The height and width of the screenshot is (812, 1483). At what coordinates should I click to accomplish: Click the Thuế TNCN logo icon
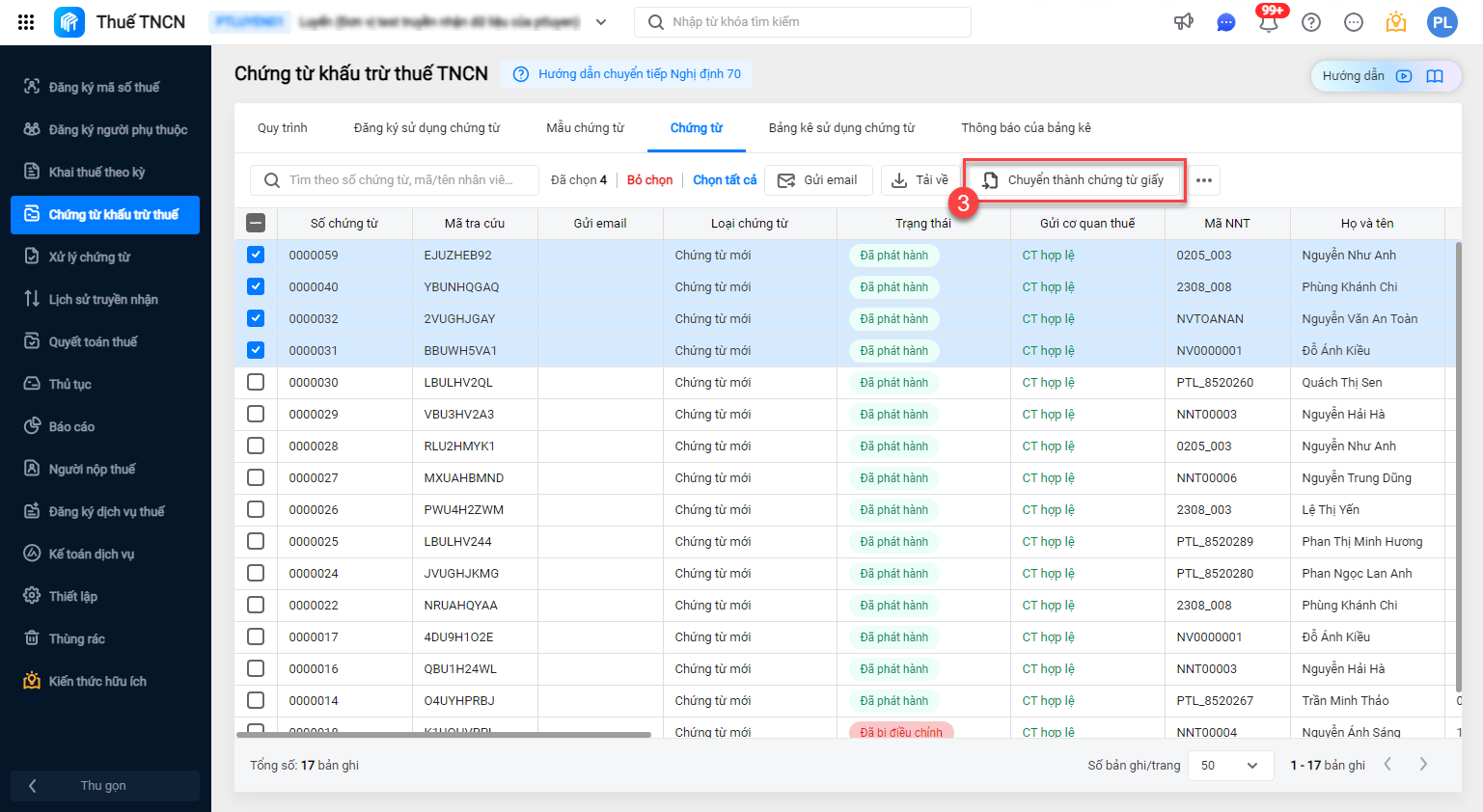click(69, 22)
